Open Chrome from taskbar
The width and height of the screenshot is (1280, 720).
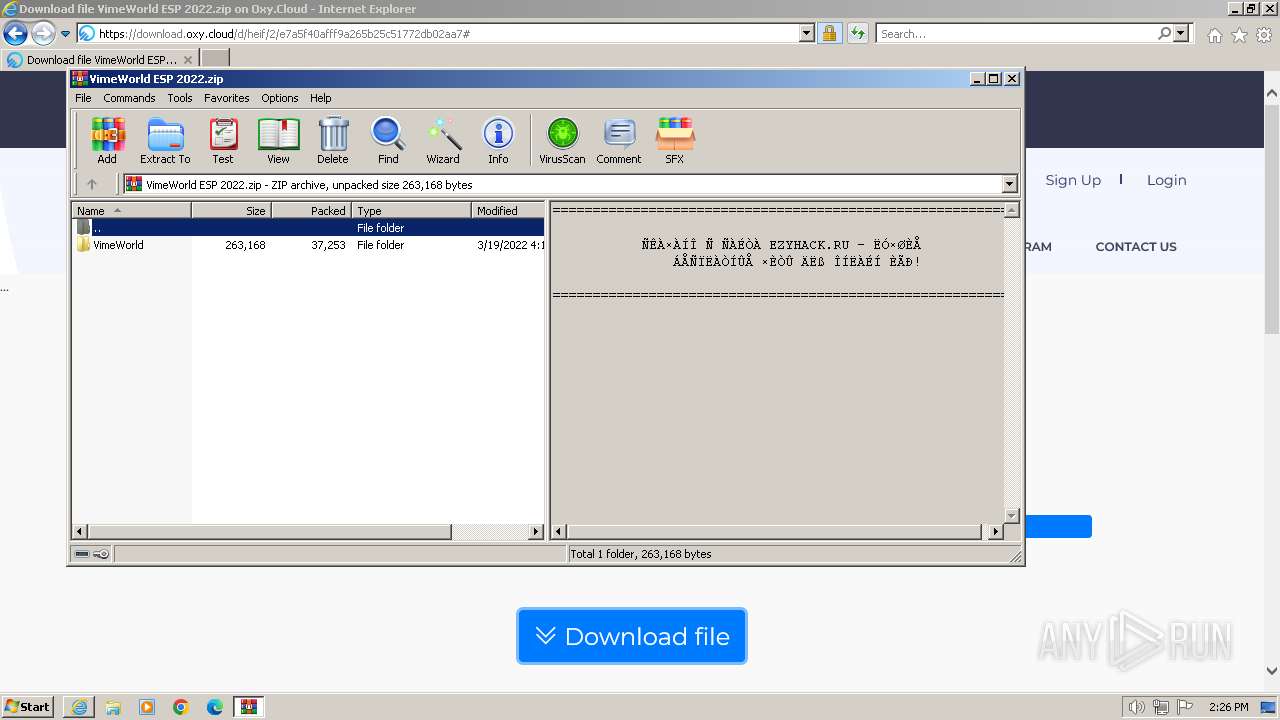(181, 707)
